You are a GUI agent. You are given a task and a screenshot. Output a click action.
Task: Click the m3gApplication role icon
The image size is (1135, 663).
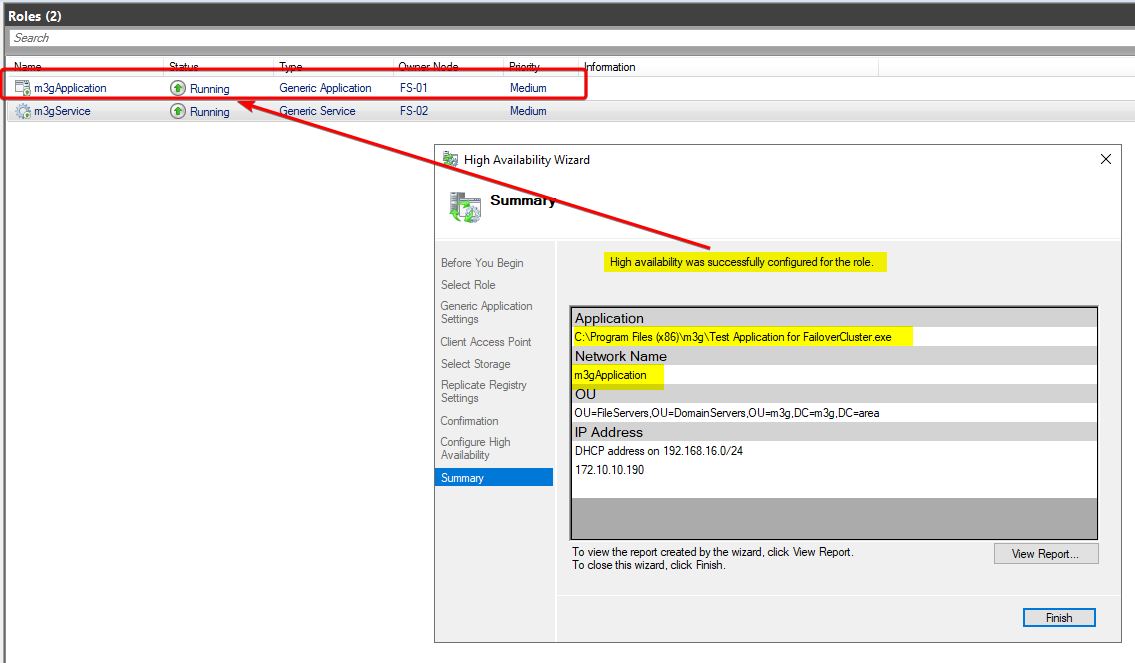[x=22, y=88]
